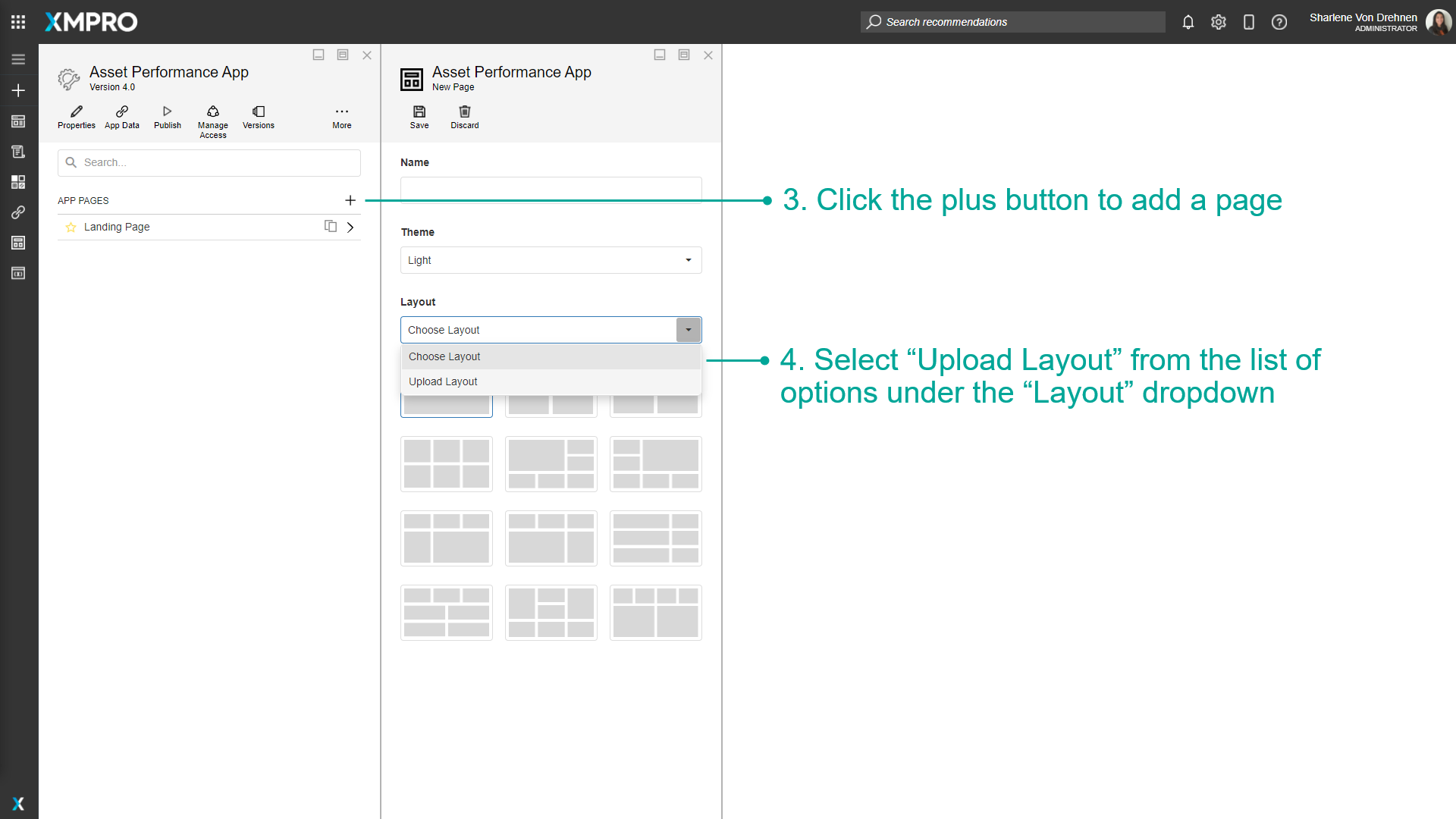Save the new page
The width and height of the screenshot is (1456, 819).
point(419,118)
